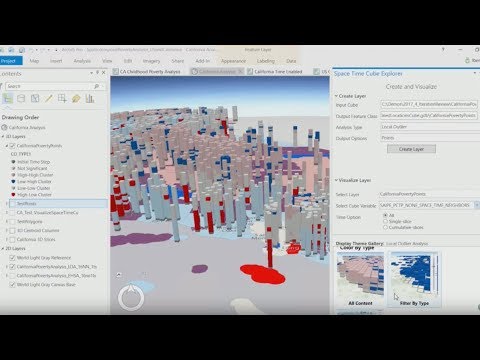The image size is (480, 360).
Task: Switch to CA Childhood Poverty Analysis view tab
Action: 147,72
